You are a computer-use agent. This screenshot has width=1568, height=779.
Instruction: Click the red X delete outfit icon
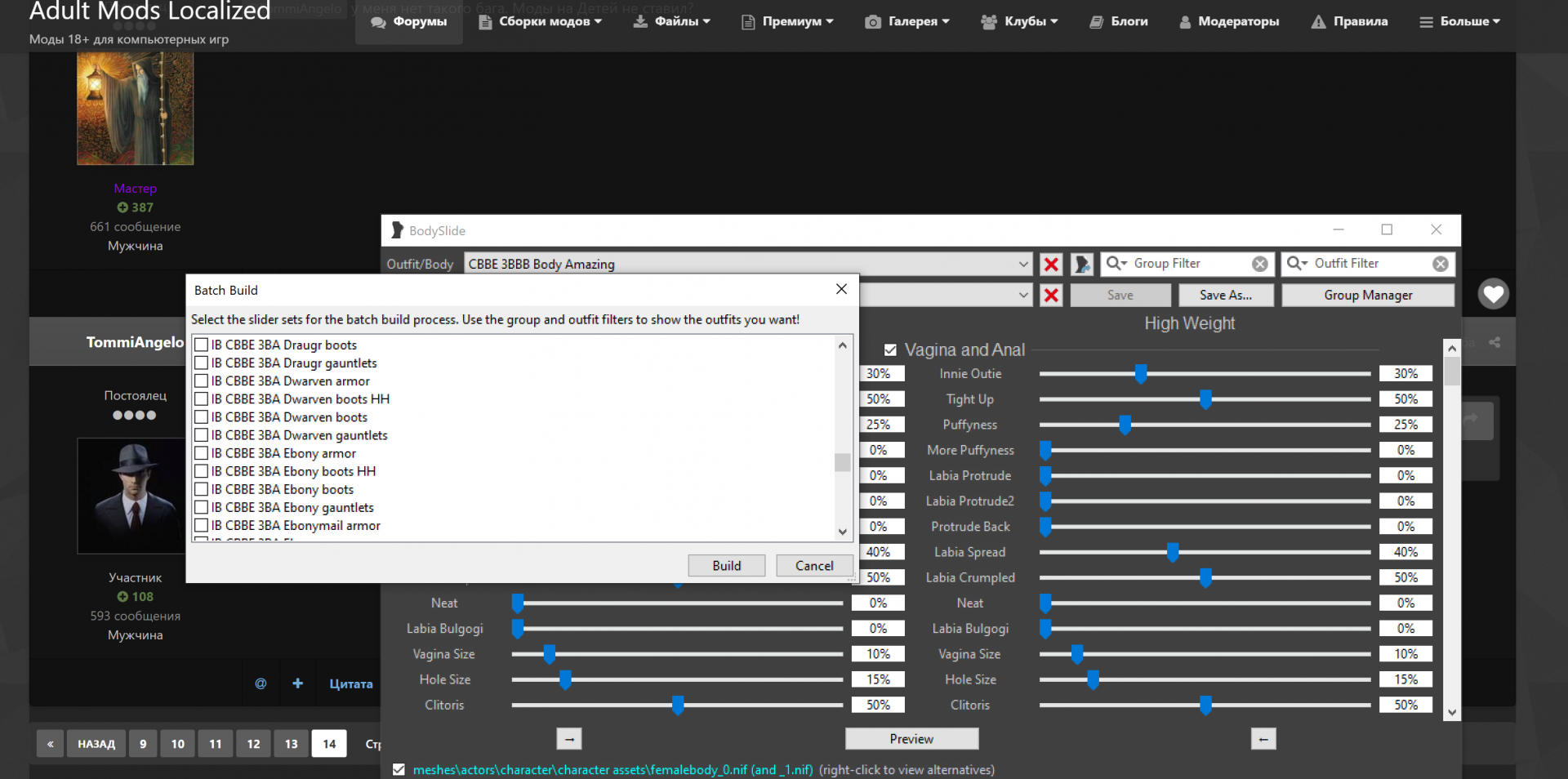tap(1051, 265)
